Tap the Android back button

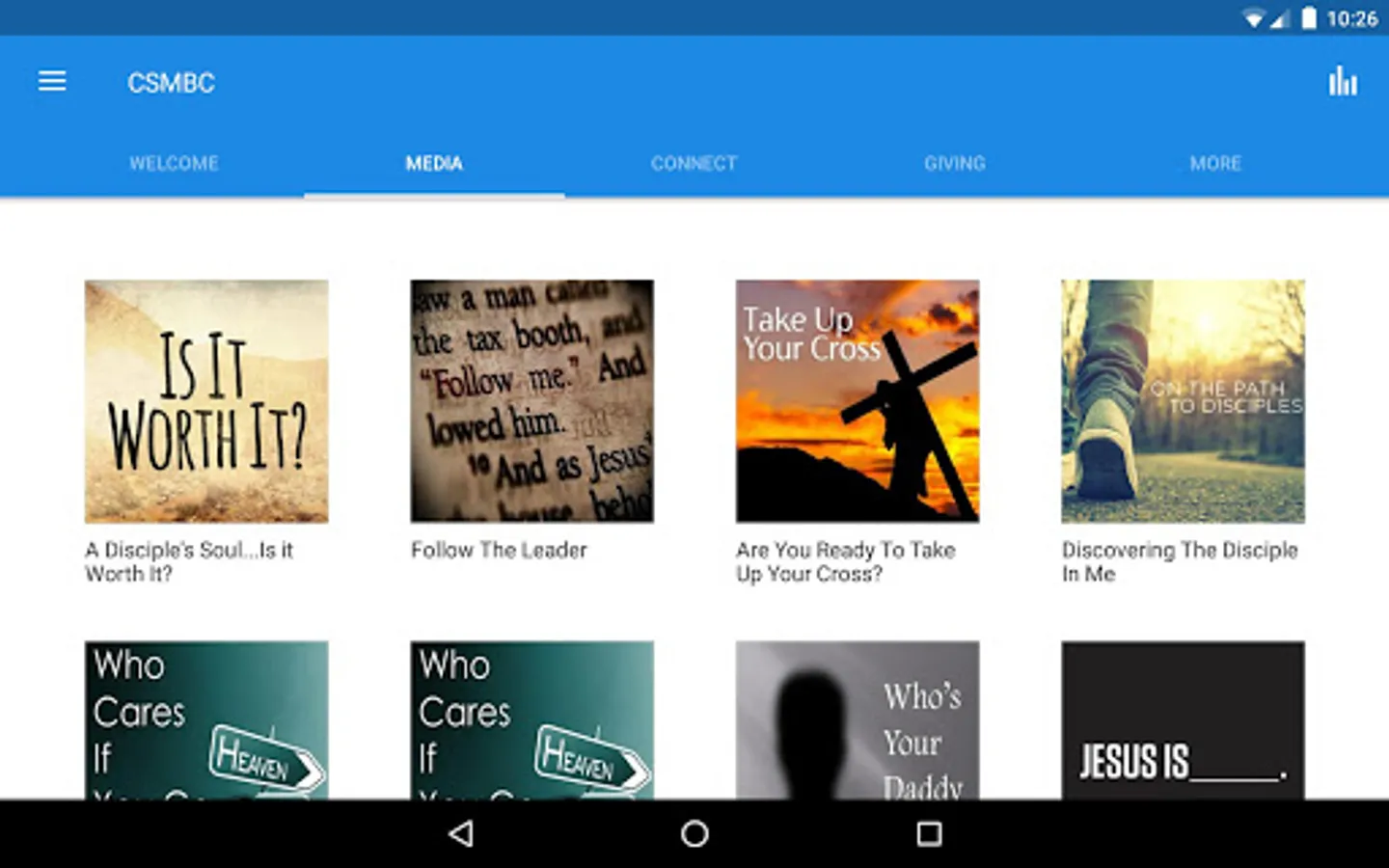click(462, 833)
